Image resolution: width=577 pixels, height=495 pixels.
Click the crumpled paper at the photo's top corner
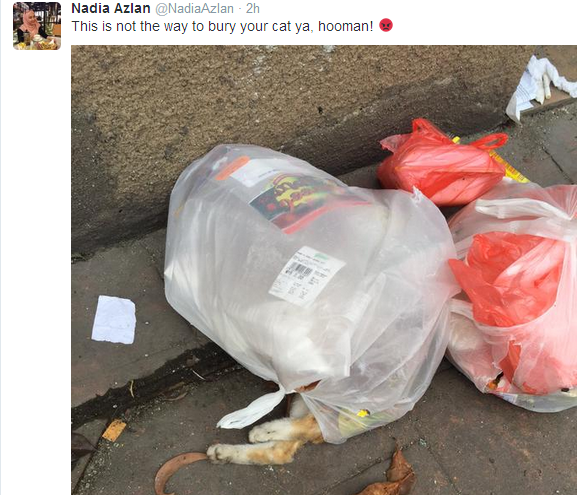point(541,88)
